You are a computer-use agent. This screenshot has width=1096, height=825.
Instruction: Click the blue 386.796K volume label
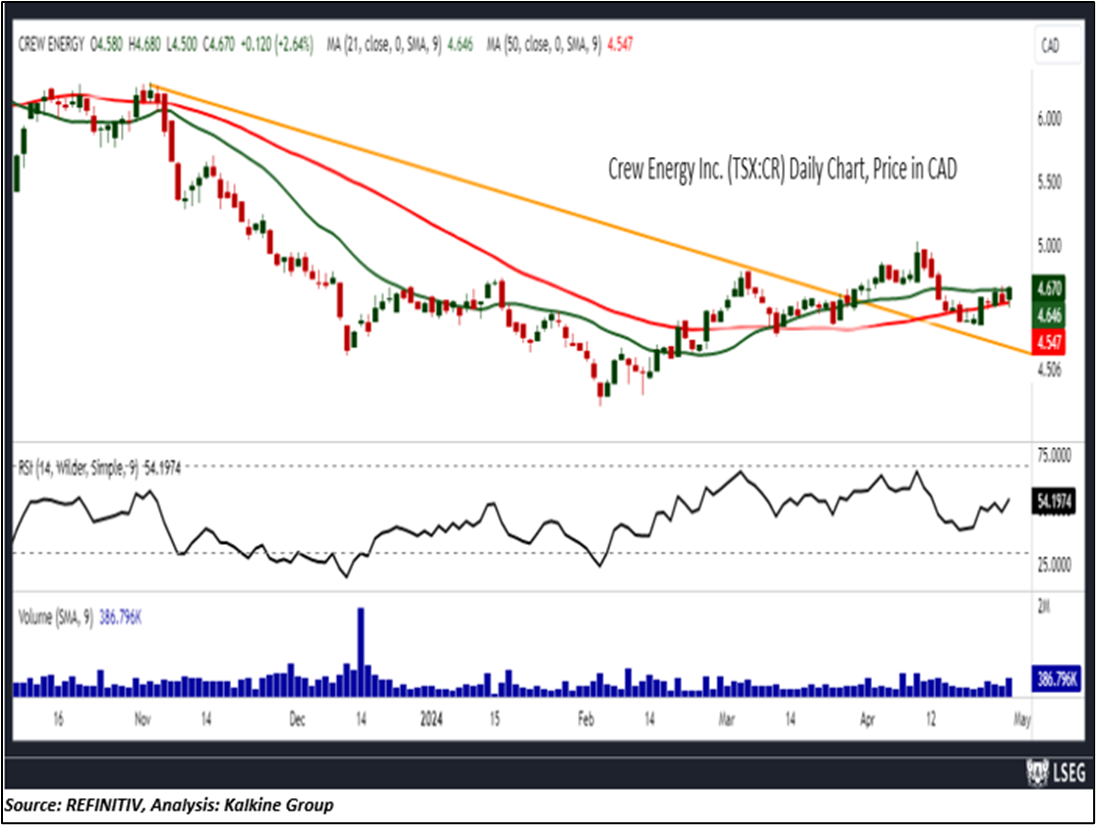click(1056, 679)
